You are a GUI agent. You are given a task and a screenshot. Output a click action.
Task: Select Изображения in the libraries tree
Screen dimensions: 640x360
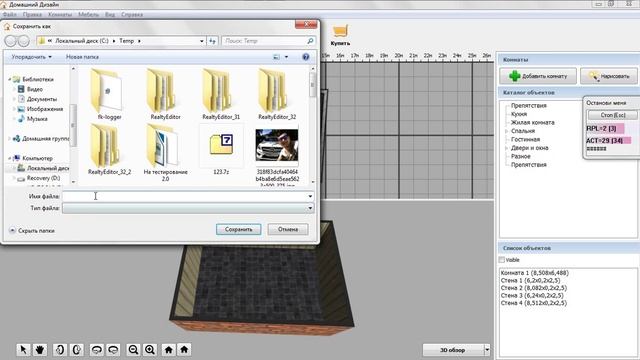[x=44, y=109]
